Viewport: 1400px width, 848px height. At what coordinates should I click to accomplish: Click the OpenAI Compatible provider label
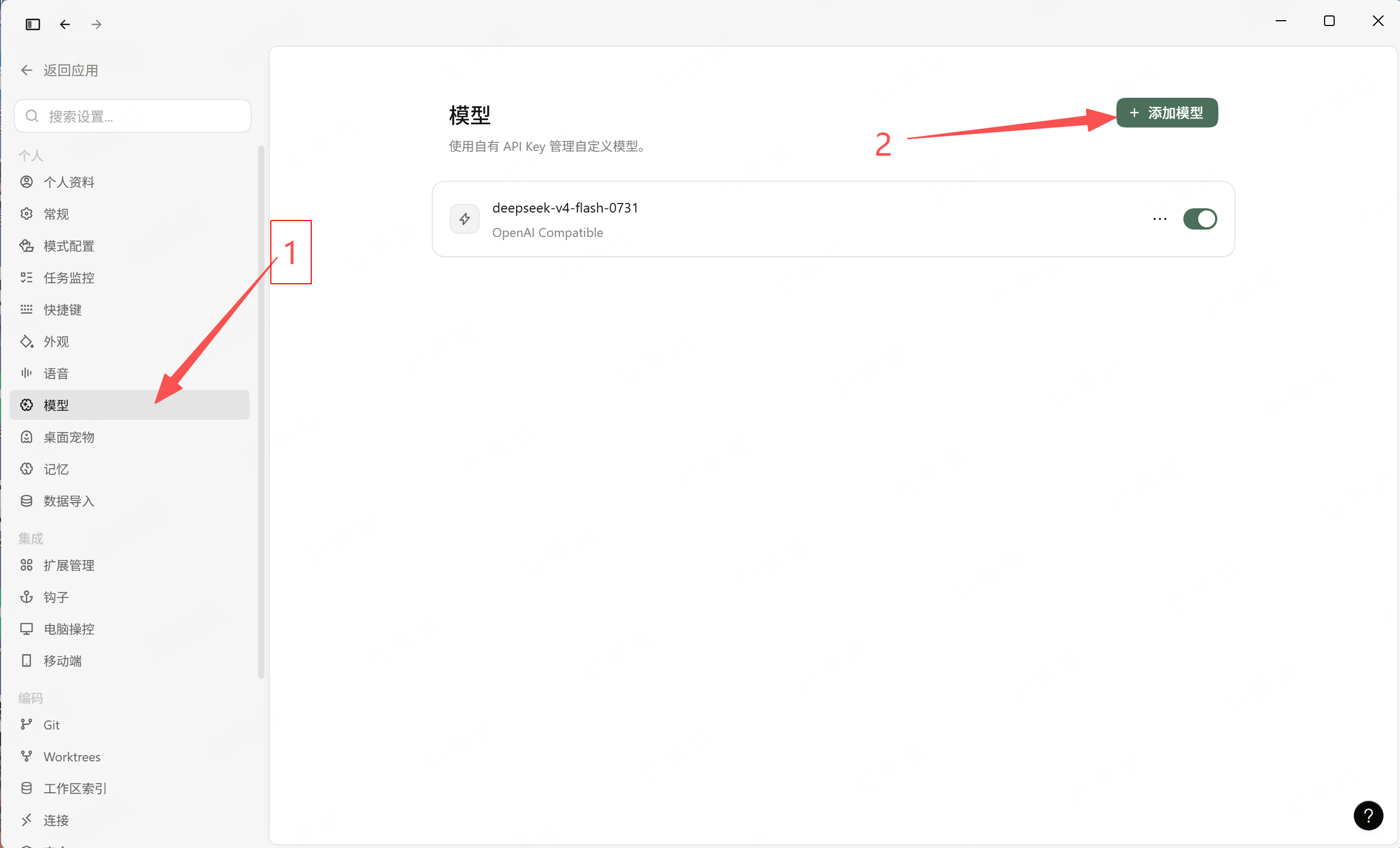tap(548, 233)
